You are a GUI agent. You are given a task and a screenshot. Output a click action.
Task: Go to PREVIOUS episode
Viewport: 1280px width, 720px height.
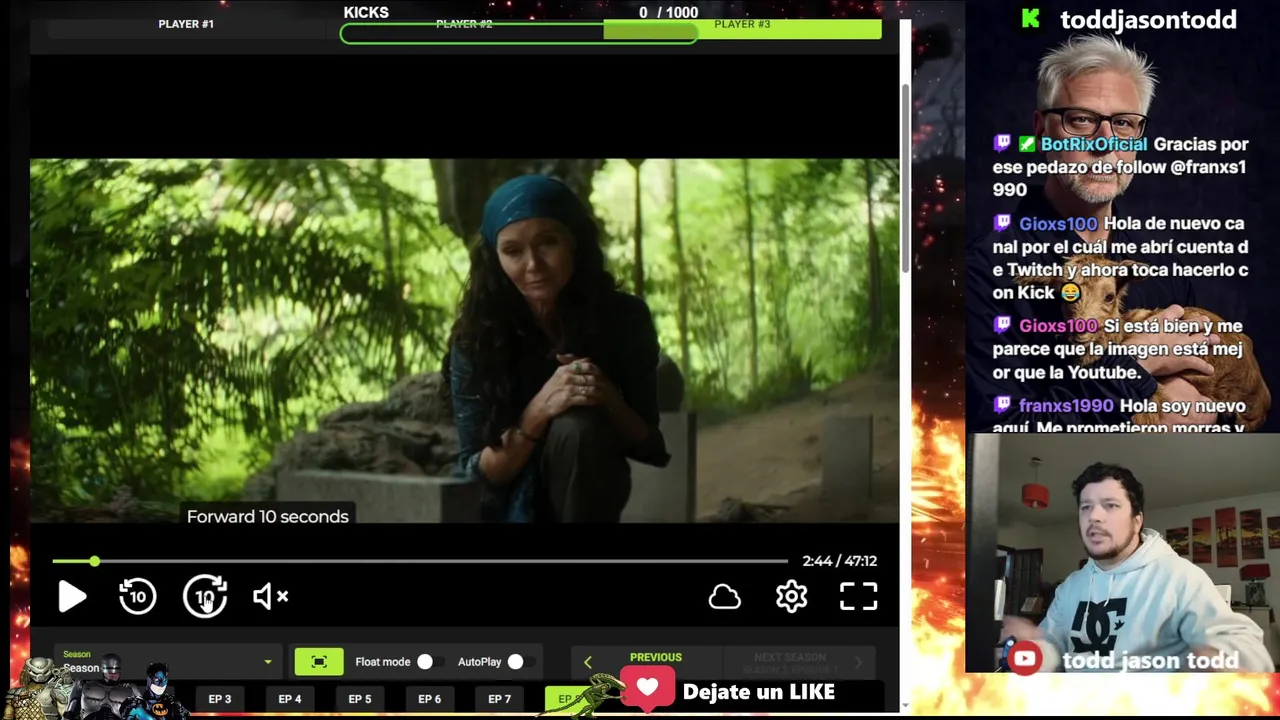click(656, 657)
